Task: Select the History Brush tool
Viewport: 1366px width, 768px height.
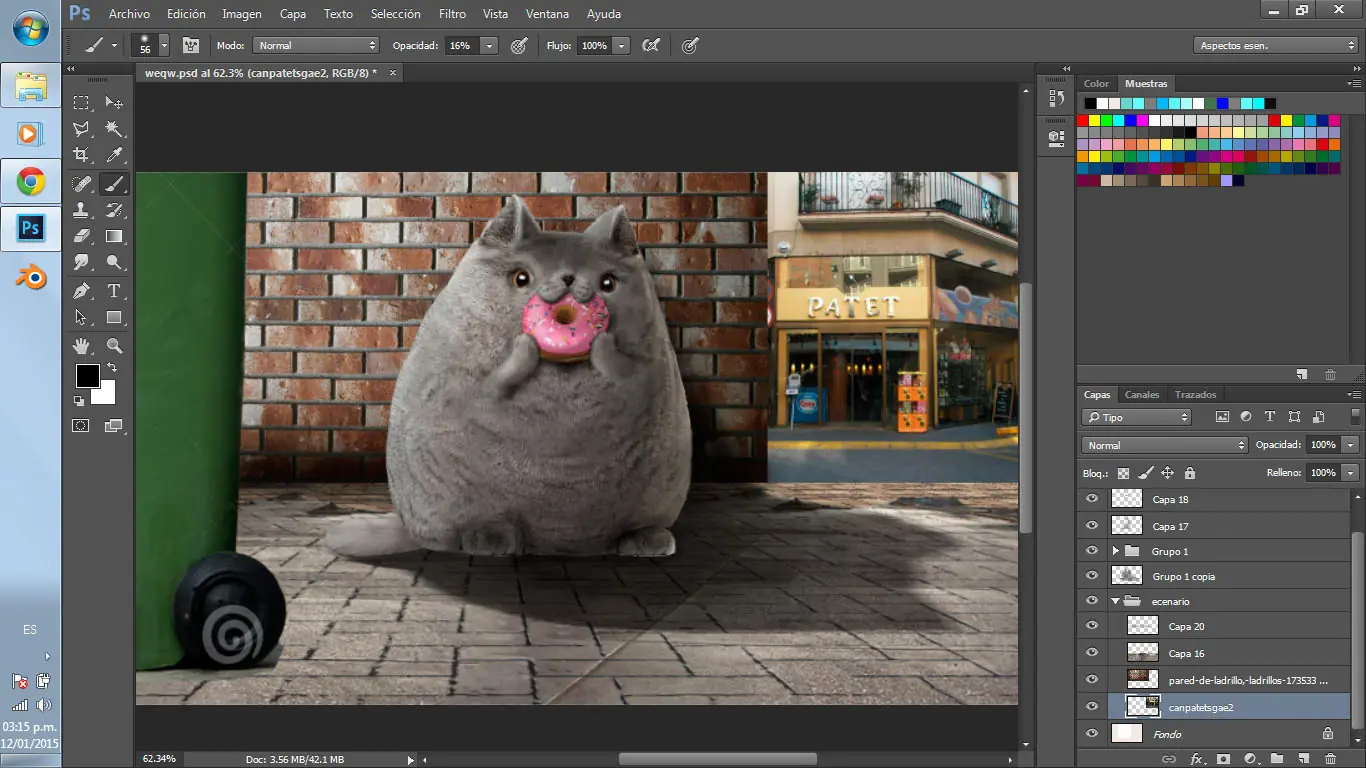Action: click(114, 210)
